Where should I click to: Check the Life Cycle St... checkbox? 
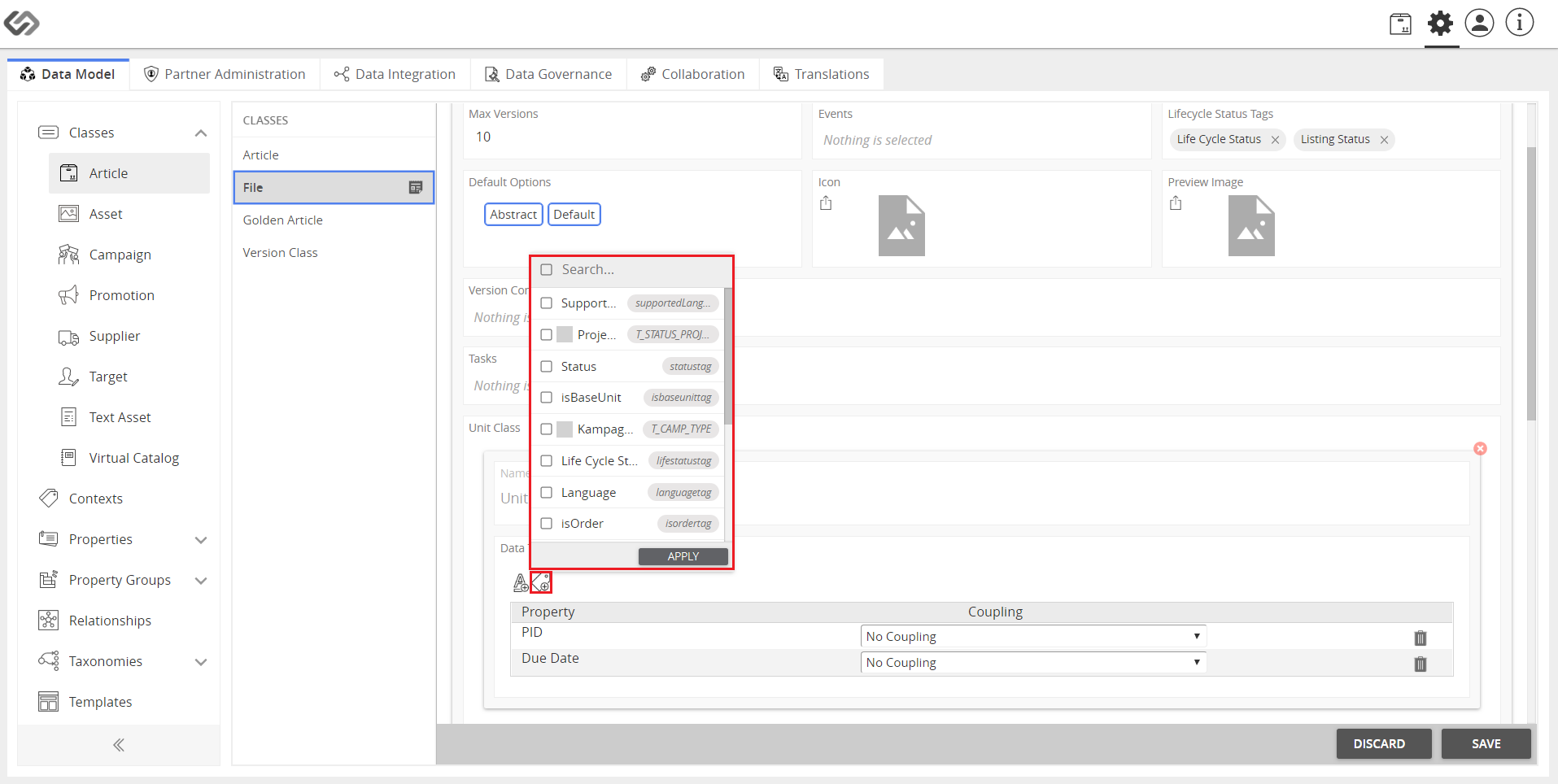pyautogui.click(x=547, y=461)
